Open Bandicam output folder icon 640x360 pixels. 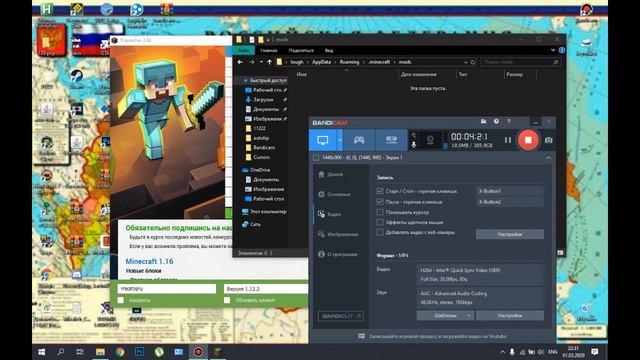pyautogui.click(x=483, y=122)
